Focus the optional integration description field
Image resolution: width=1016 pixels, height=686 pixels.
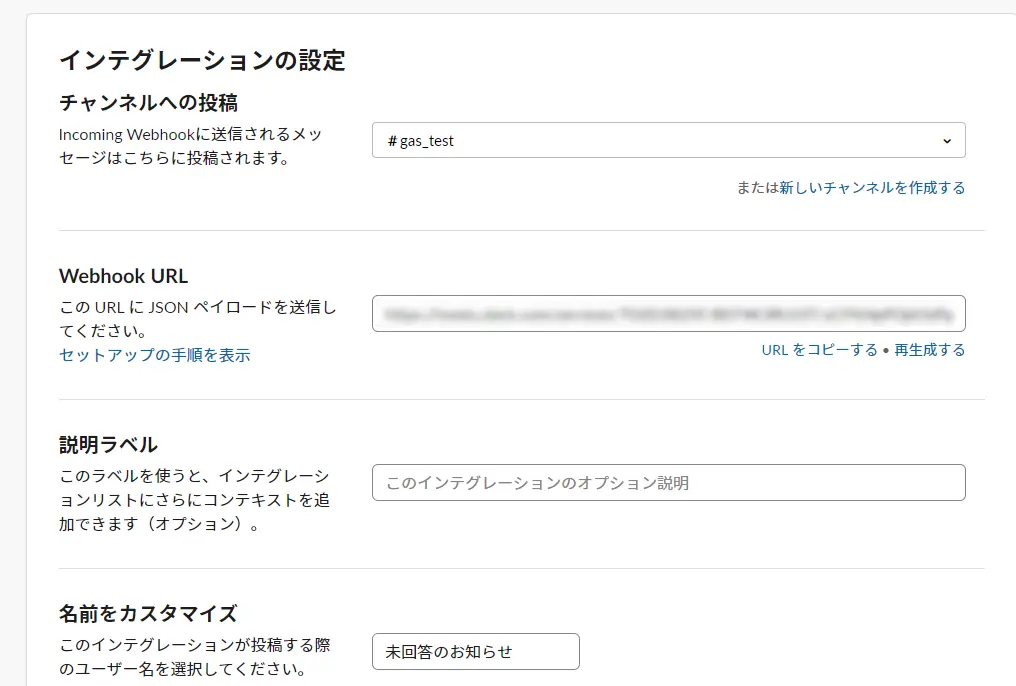pos(670,481)
